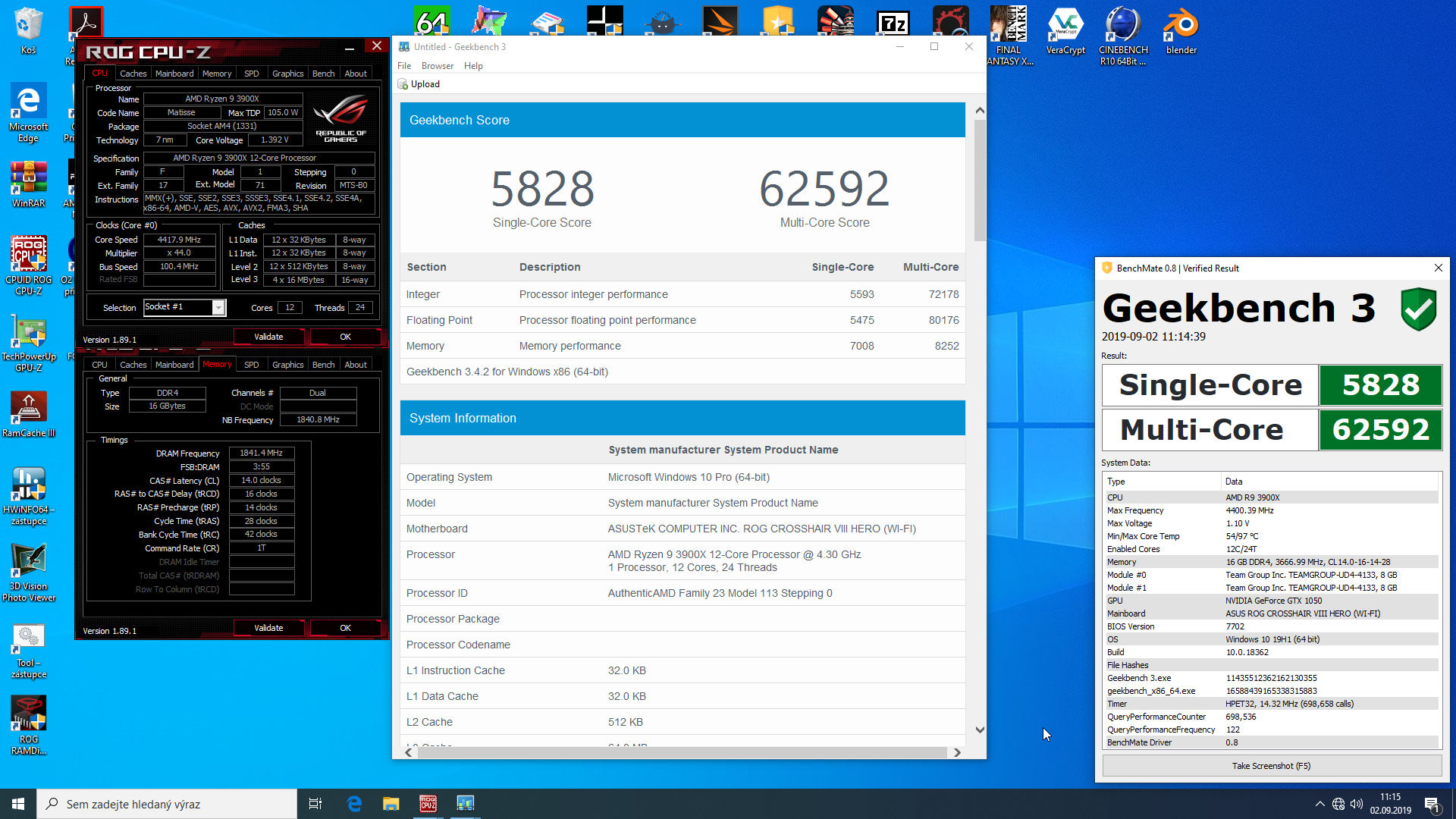Open the TechPowerUp GPU-Z desktop shortcut

29,344
